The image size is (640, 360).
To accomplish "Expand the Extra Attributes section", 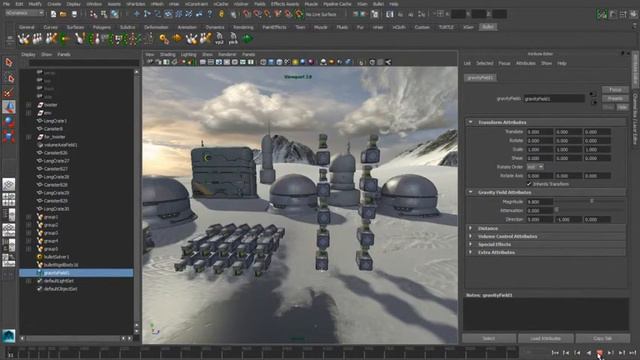I will 471,252.
